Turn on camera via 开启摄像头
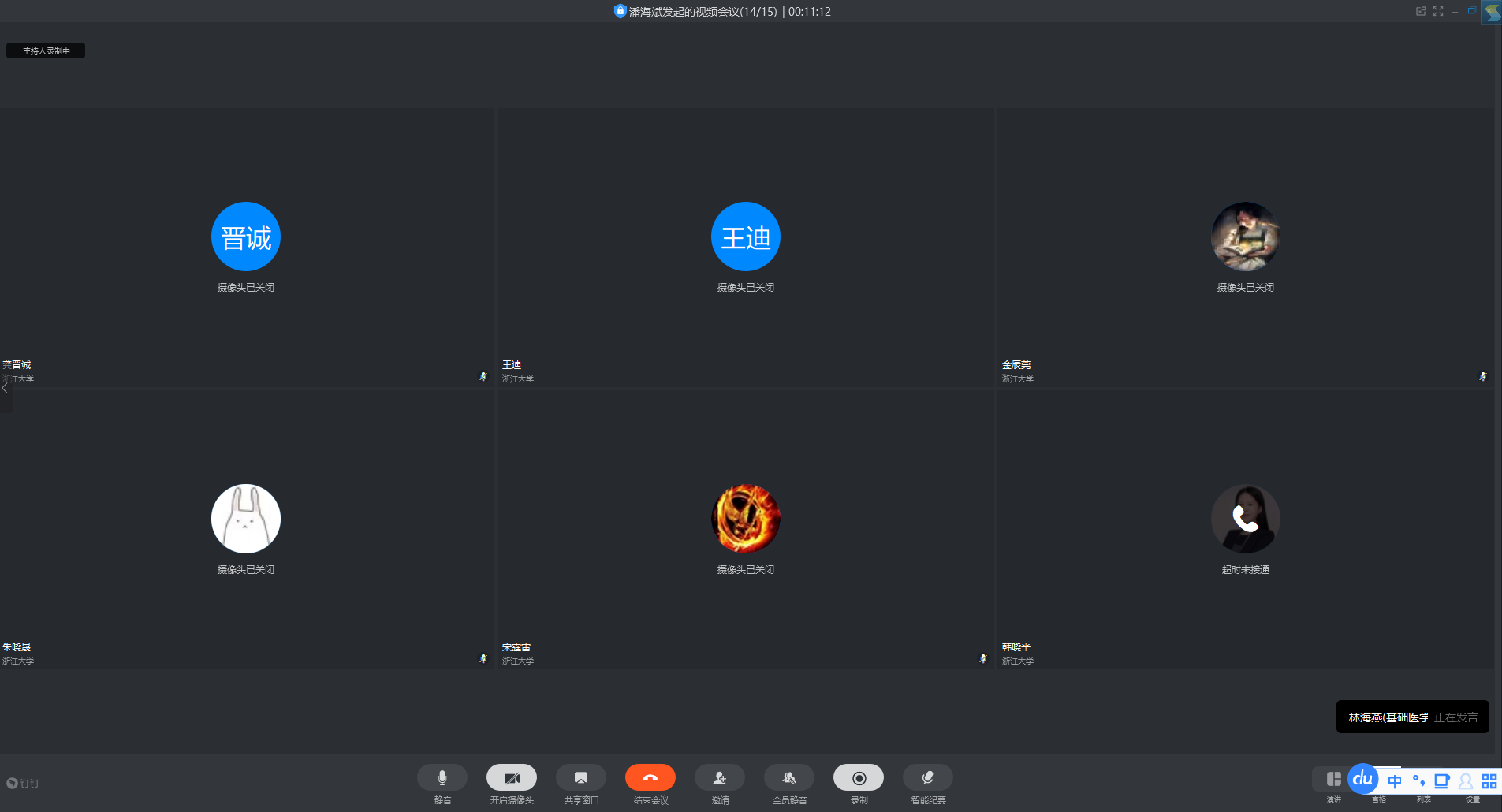1502x812 pixels. tap(511, 778)
